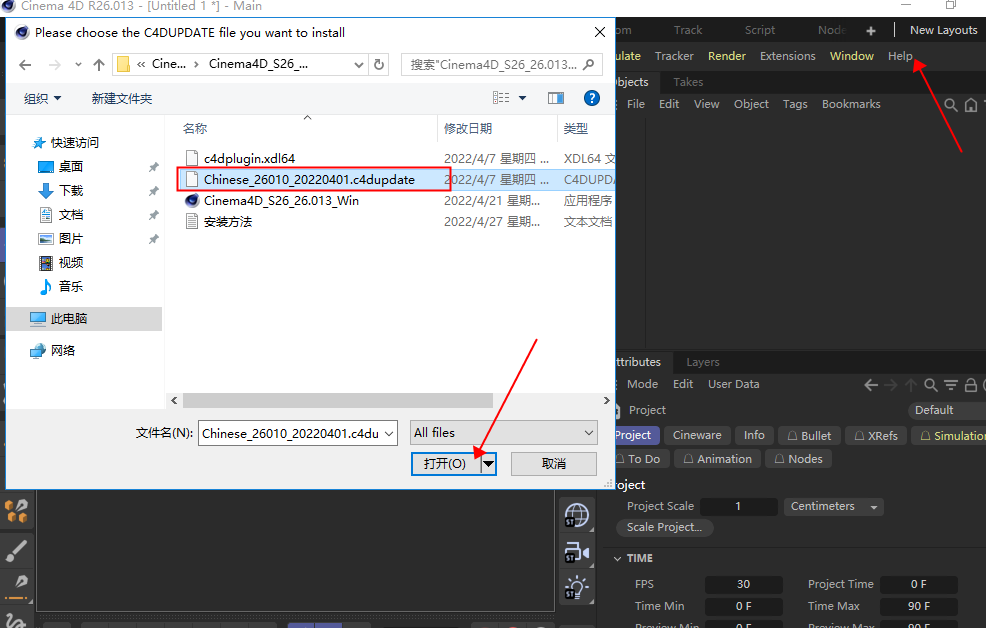Click the 新建文件夹 button

coord(121,99)
